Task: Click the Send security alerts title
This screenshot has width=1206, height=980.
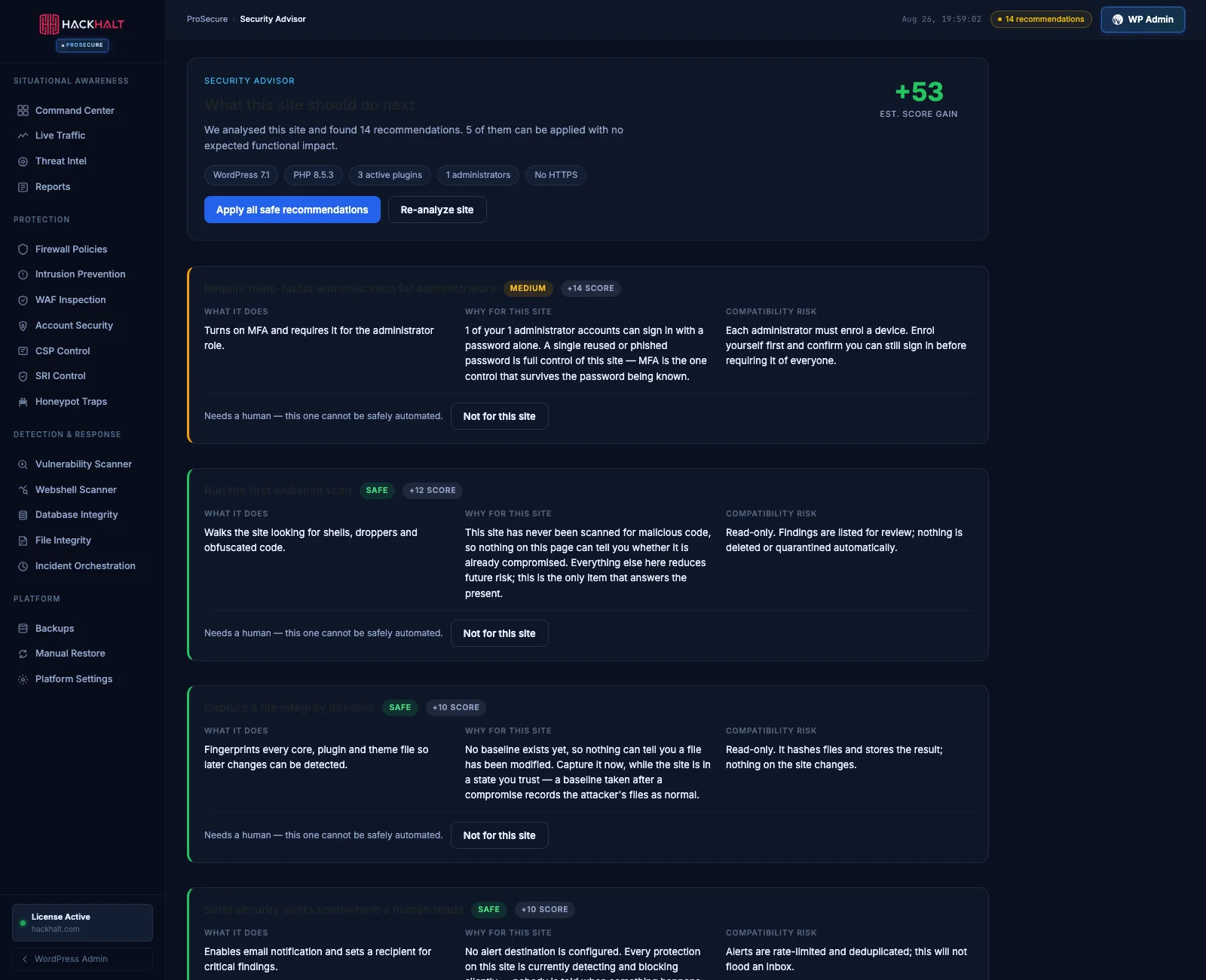Action: [x=334, y=910]
